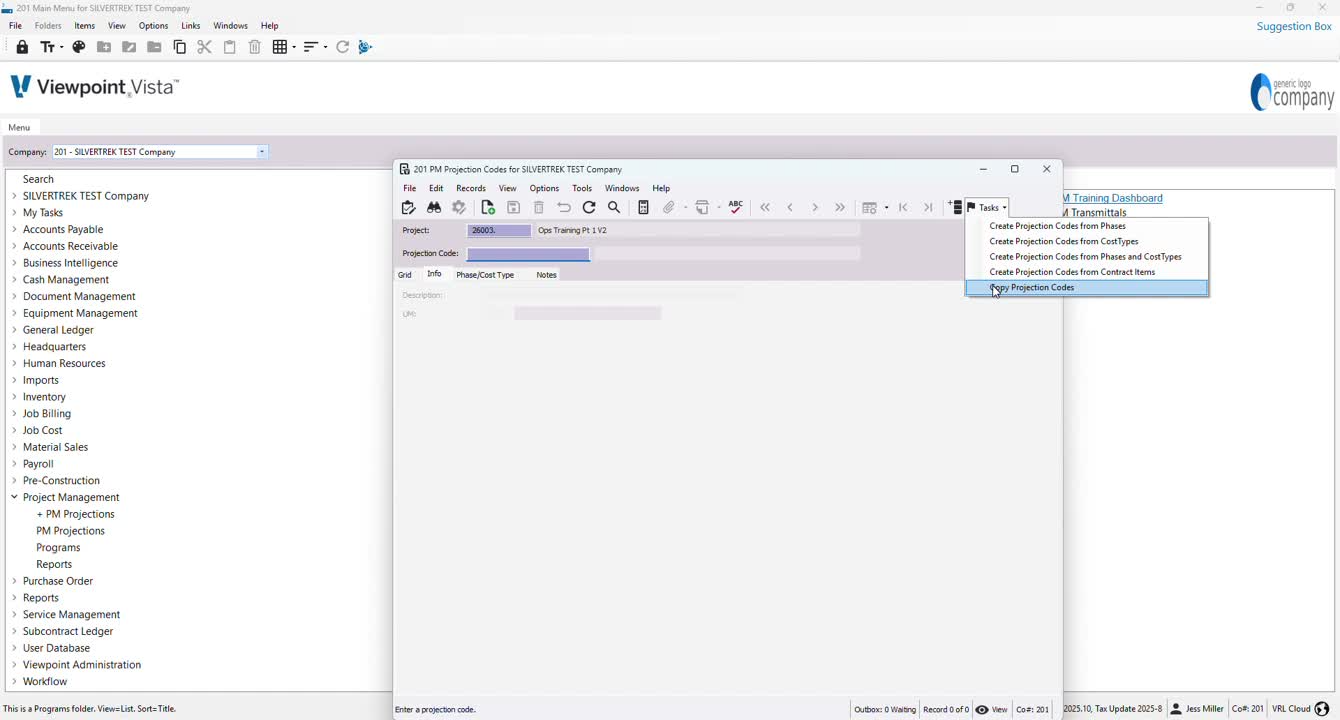Click the Search item in menu tree

click(x=38, y=179)
